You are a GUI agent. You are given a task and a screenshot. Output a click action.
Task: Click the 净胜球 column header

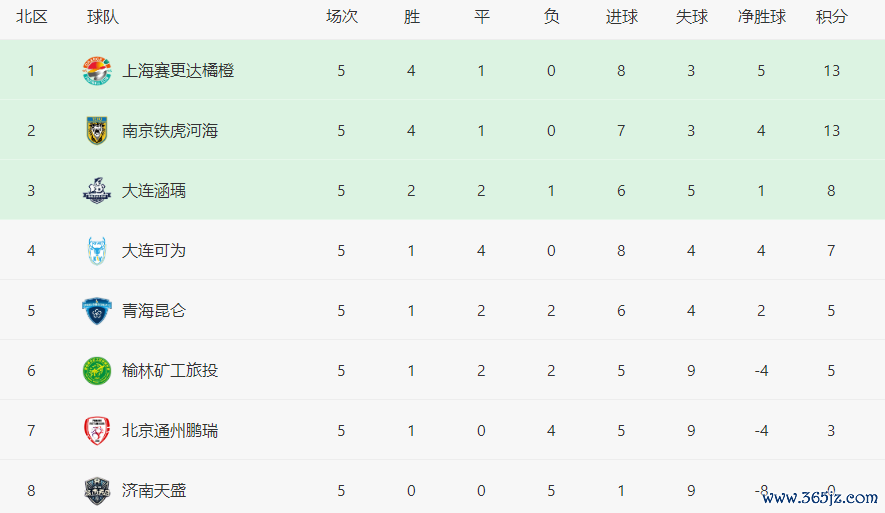pos(761,17)
